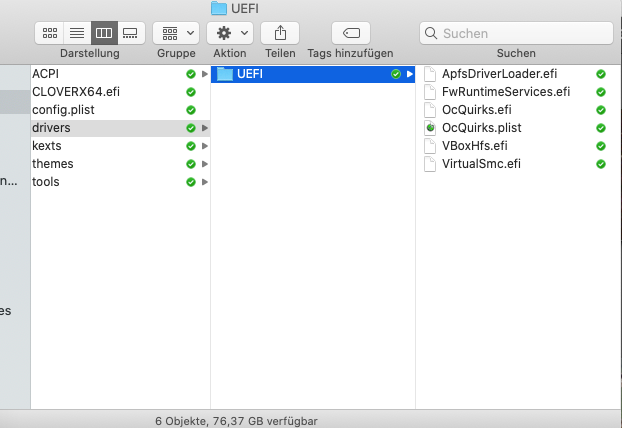Screen dimensions: 622x428
Task: Click sync badge next to FwRuntimeServices.efi
Action: point(601,92)
